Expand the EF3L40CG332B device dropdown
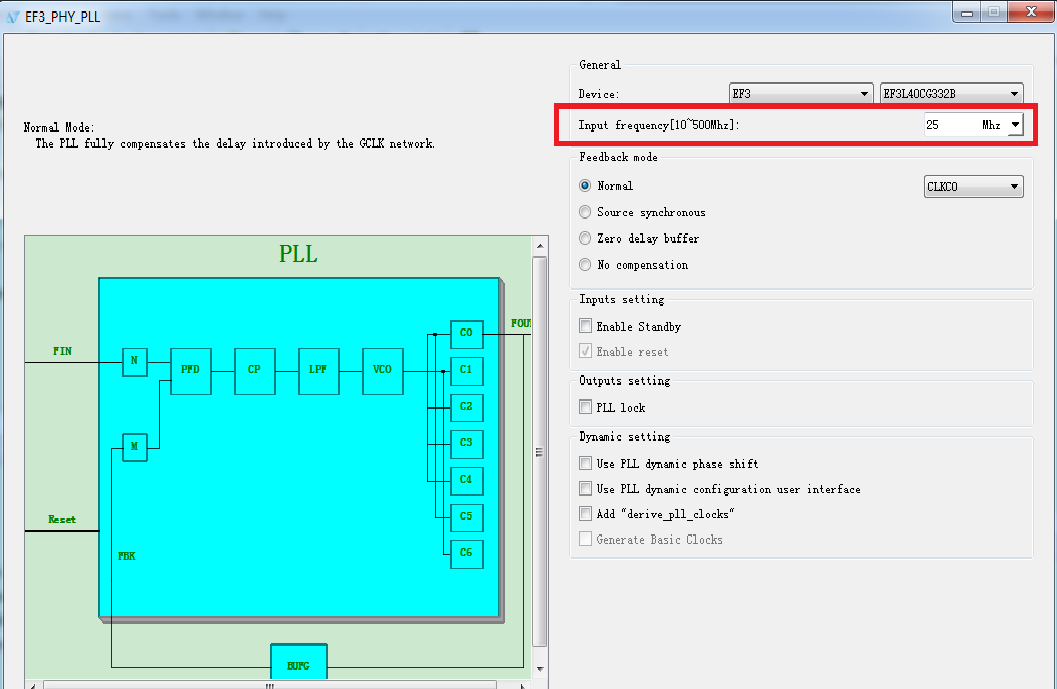The image size is (1057, 689). click(950, 94)
